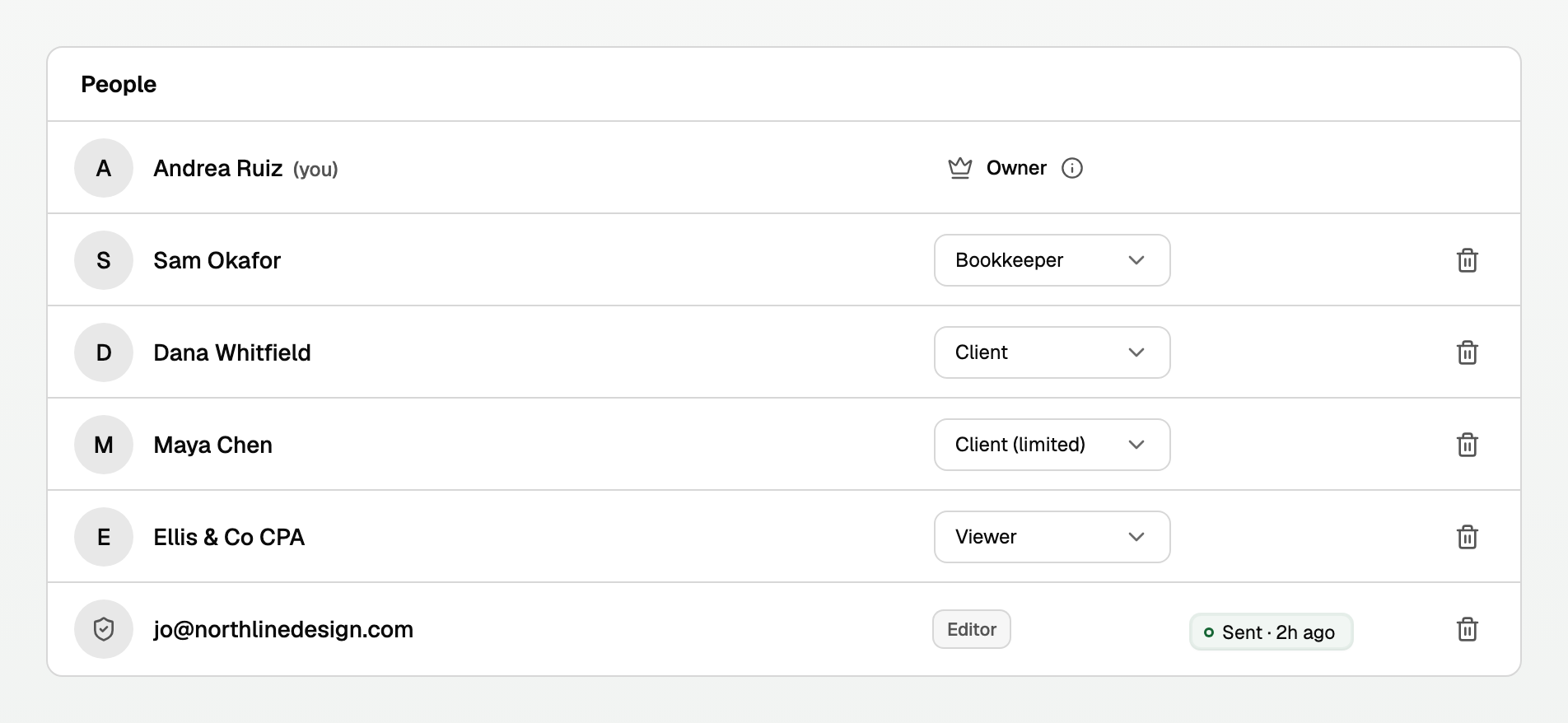Click the Ellis & Co CPA name

pos(229,538)
